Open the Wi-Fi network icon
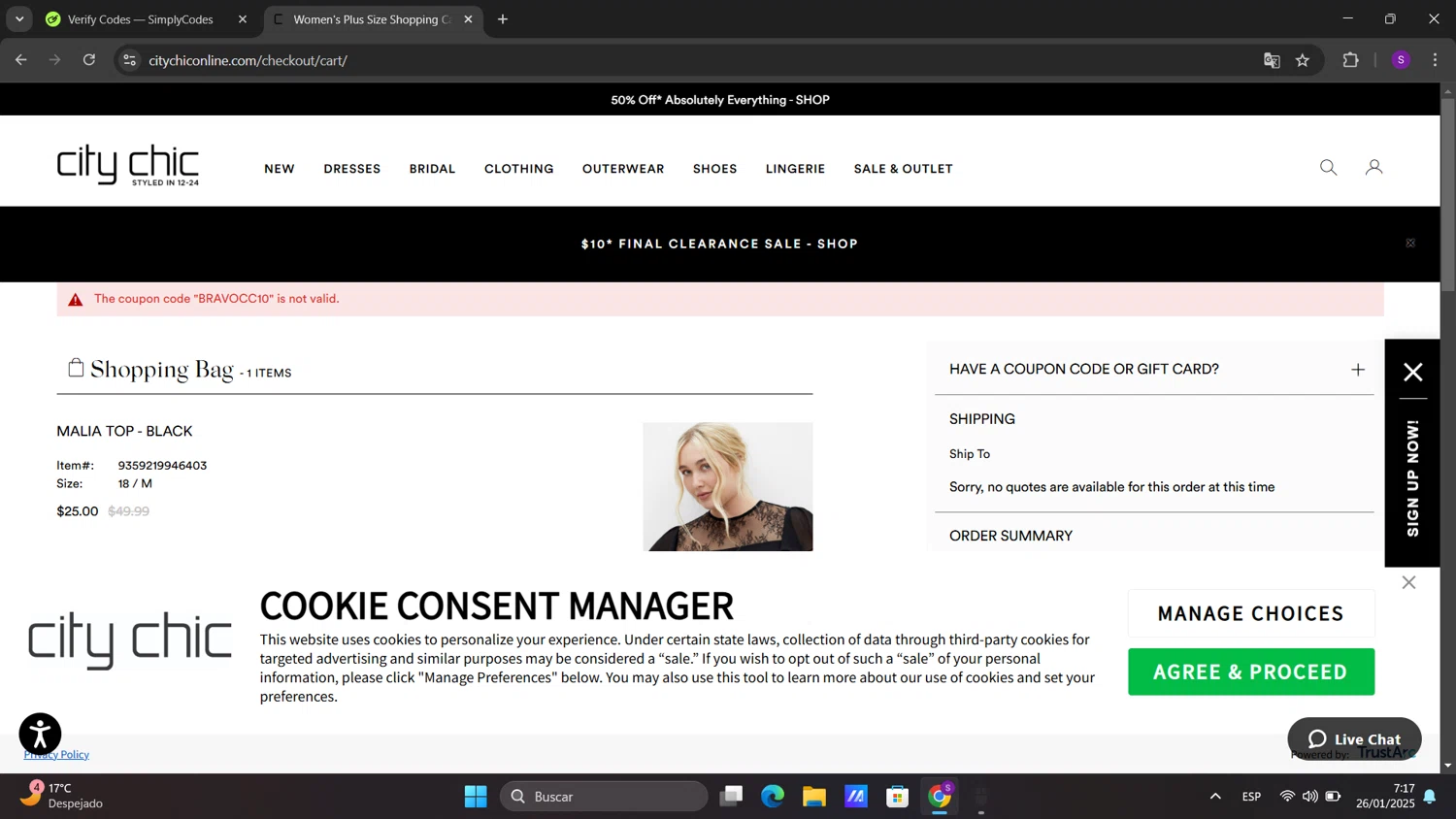1456x819 pixels. (1287, 797)
